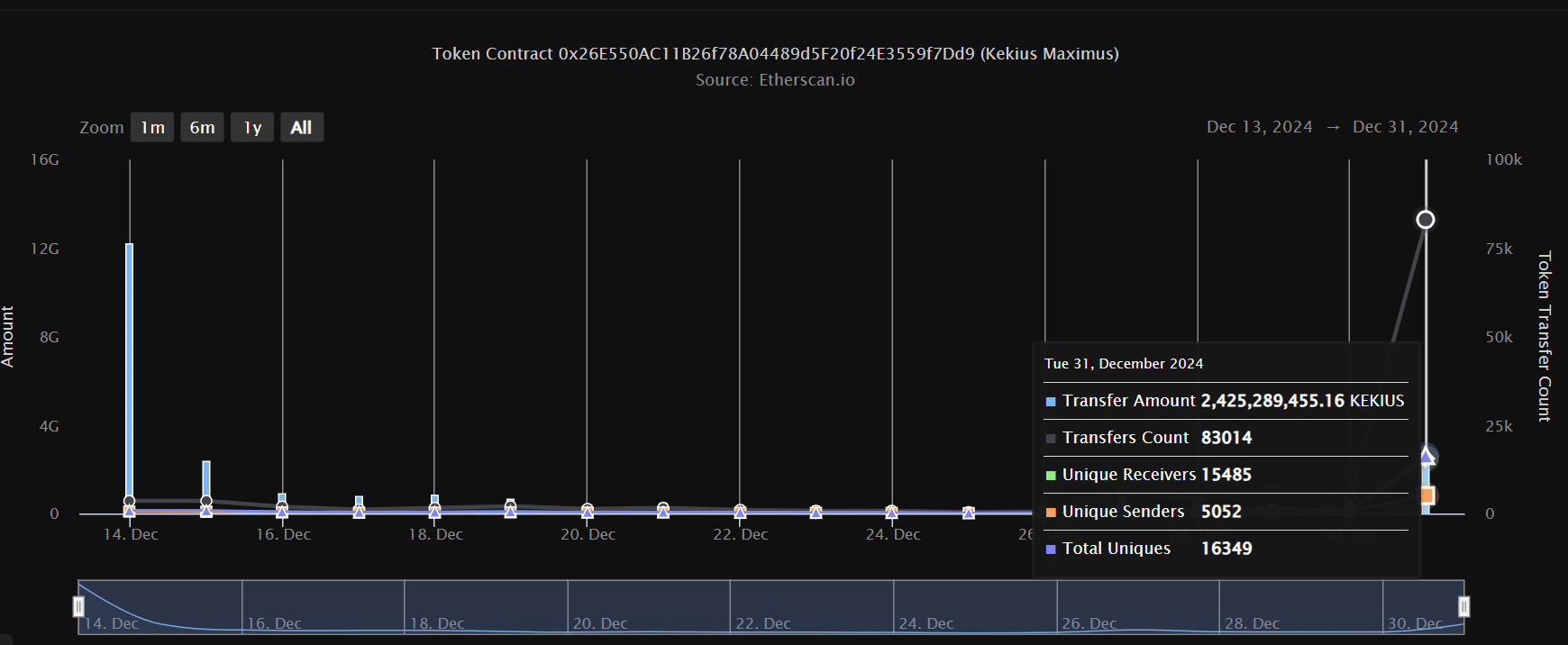Click the 14 Dec transfers count dot
Viewport: 1568px width, 645px height.
pyautogui.click(x=130, y=501)
